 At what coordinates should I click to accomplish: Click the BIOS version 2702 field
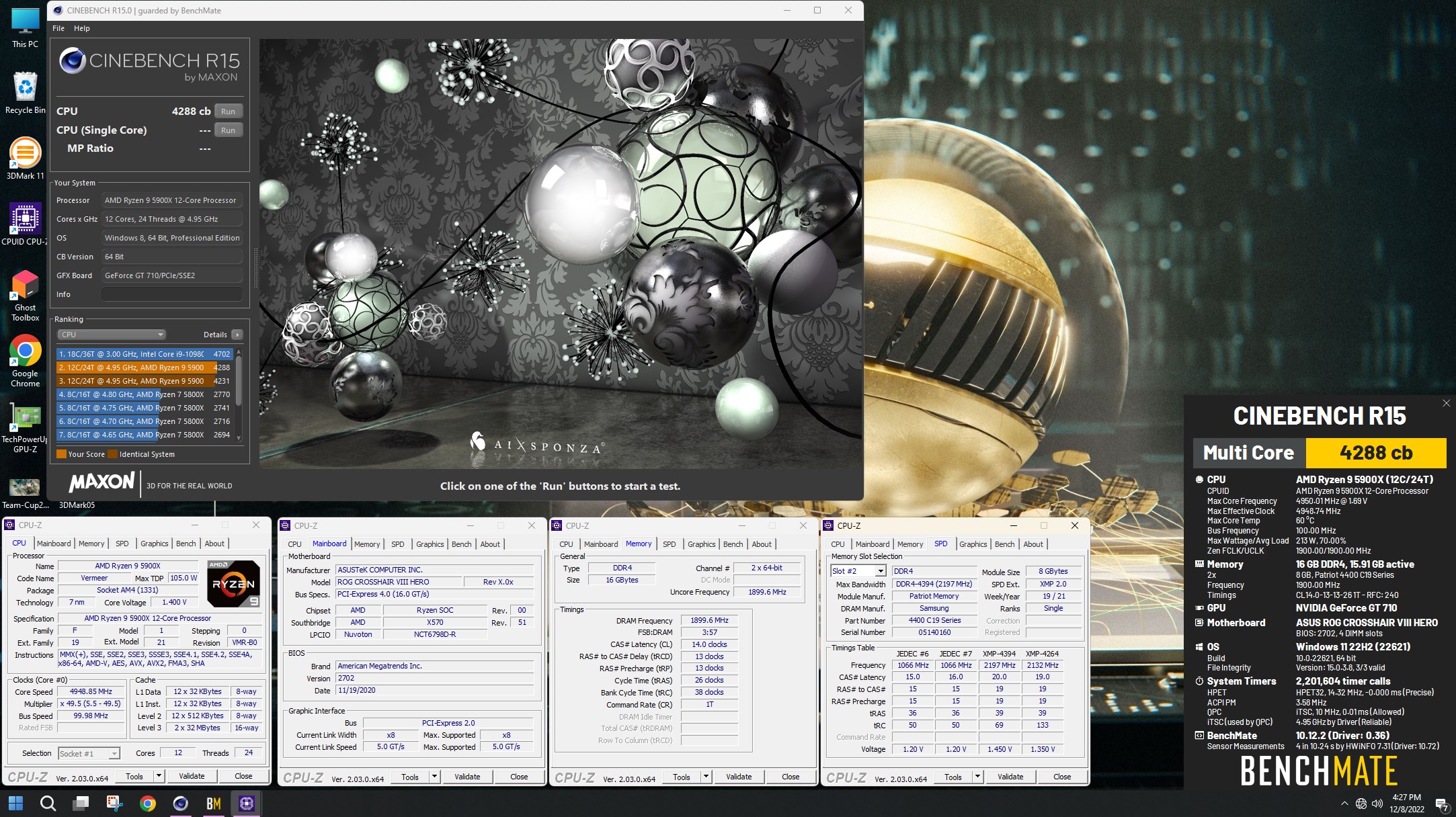point(435,678)
